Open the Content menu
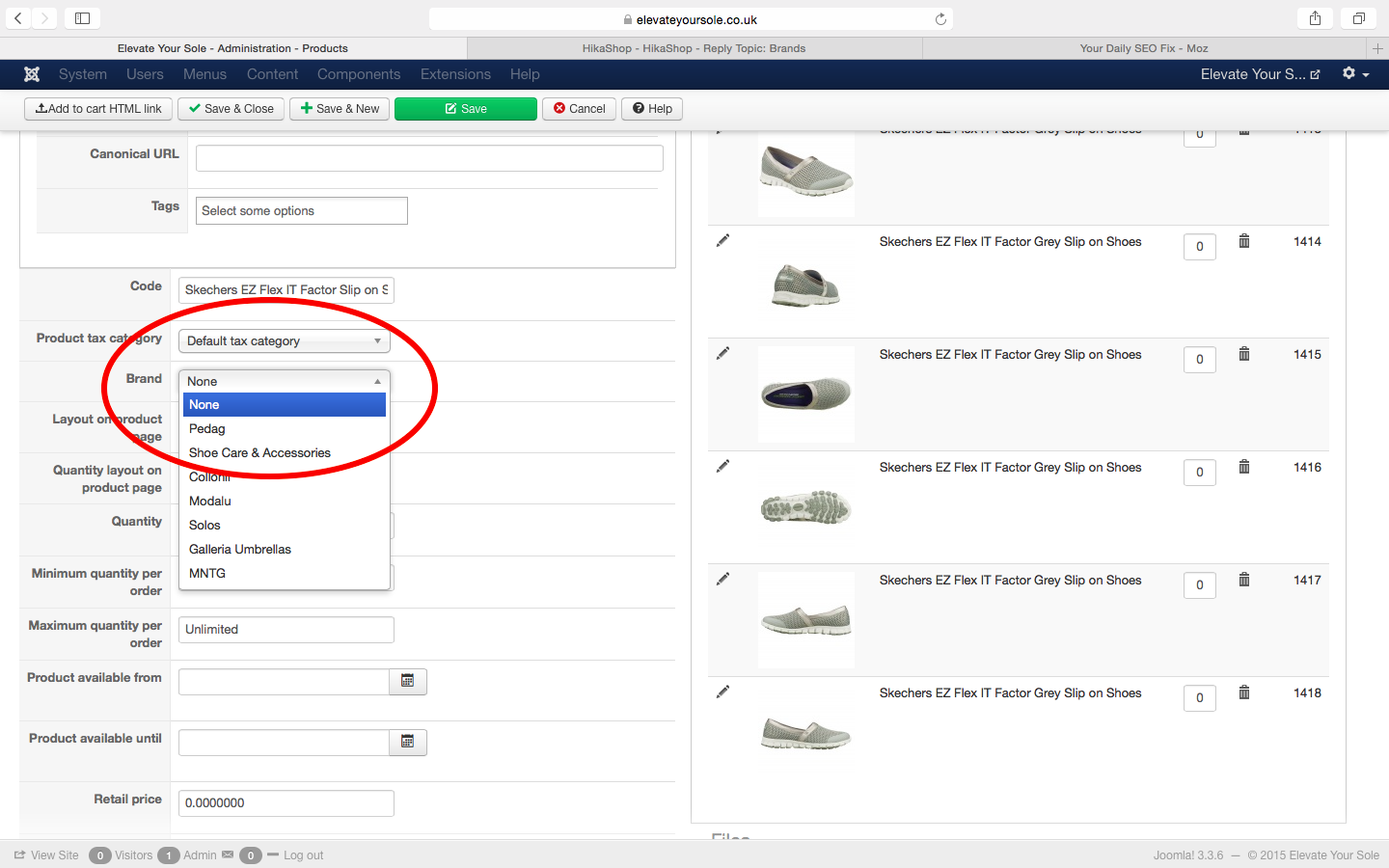Image resolution: width=1389 pixels, height=868 pixels. 272,74
